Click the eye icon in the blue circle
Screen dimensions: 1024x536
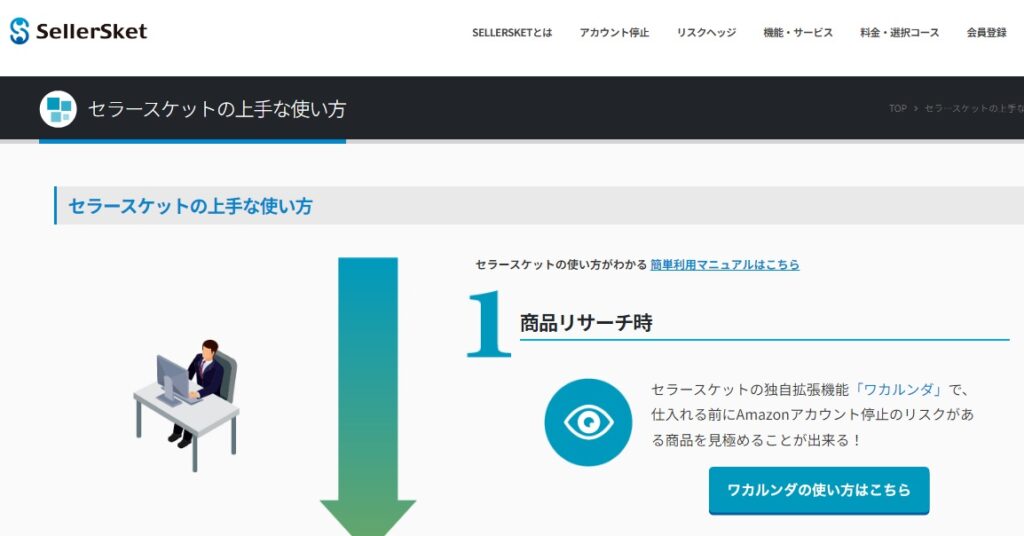coord(588,422)
